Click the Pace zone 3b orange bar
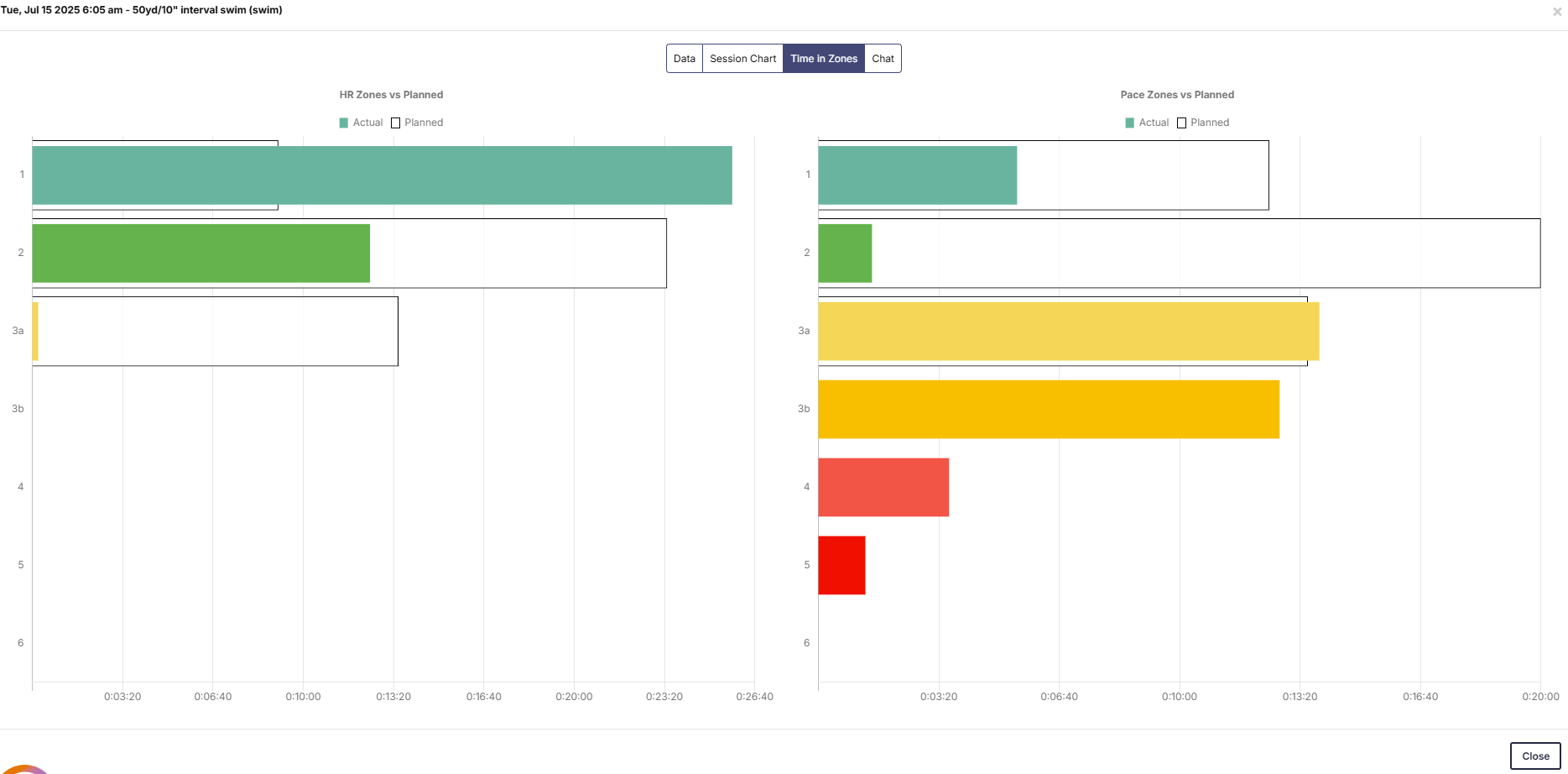Viewport: 1568px width, 774px height. pyautogui.click(x=1049, y=410)
